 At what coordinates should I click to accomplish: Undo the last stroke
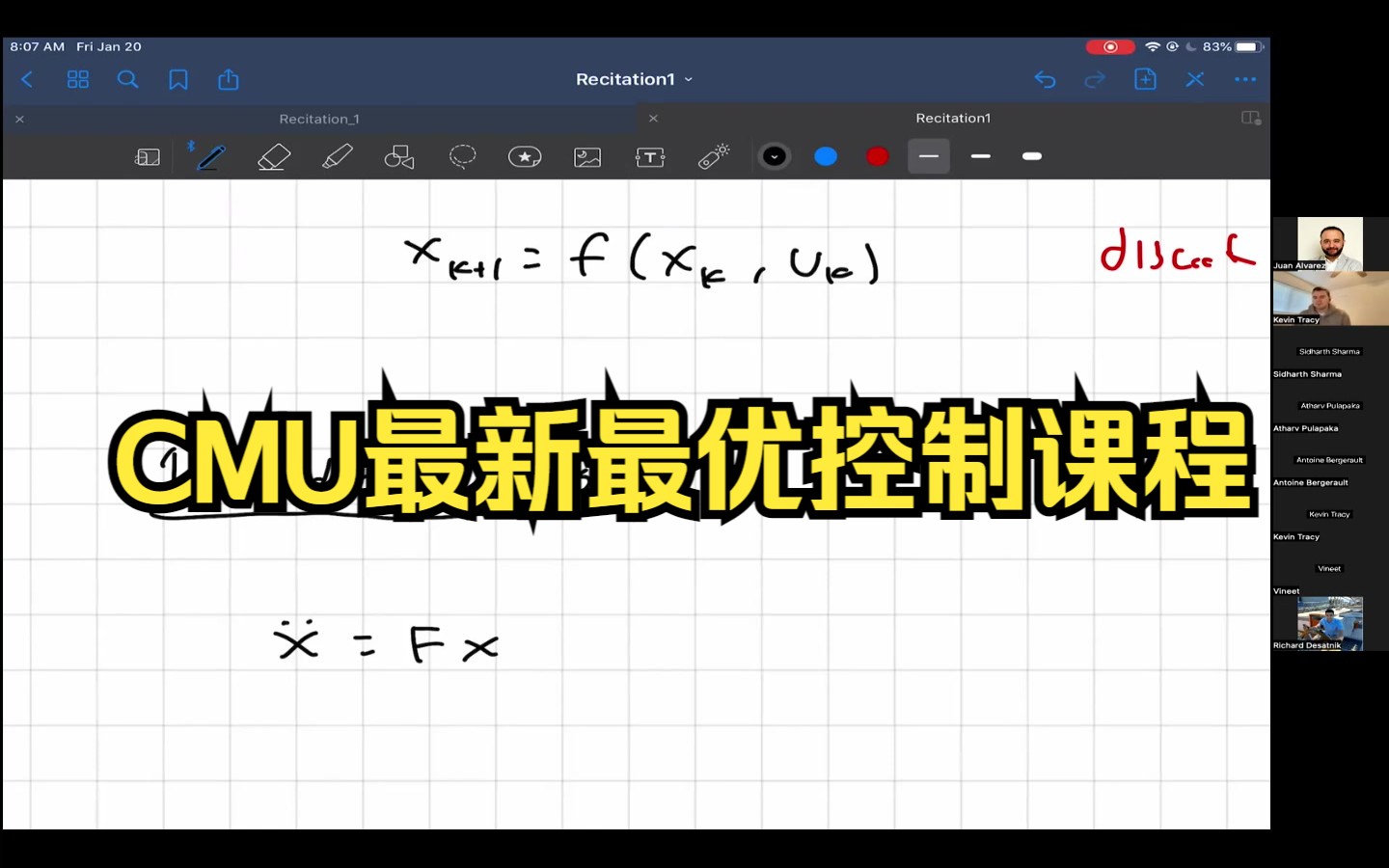coord(1045,79)
